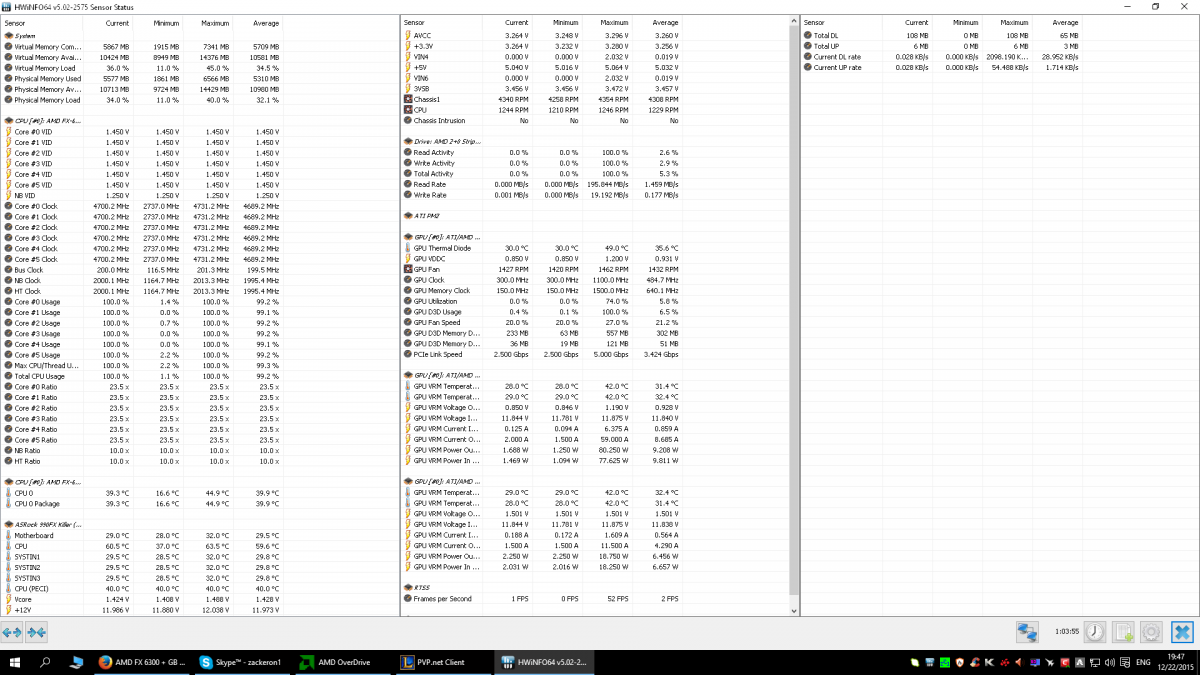This screenshot has width=1200, height=675.
Task: Select the ASRock 990FX Killer group header
Action: [141, 524]
